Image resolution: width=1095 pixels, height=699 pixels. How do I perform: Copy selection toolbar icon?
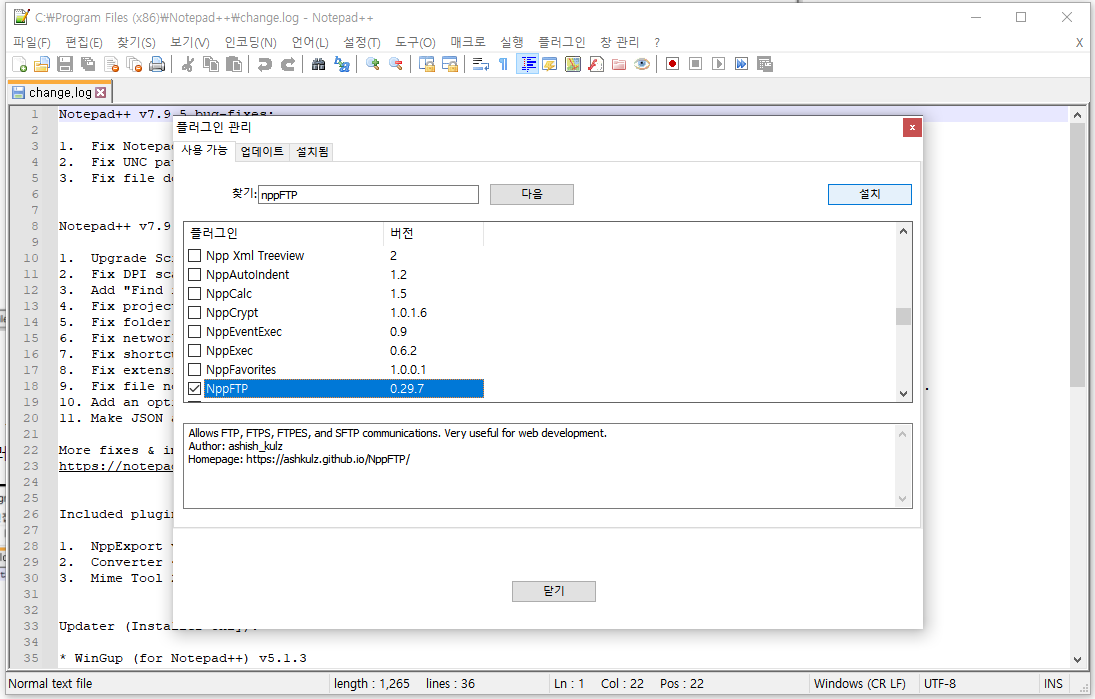(210, 64)
